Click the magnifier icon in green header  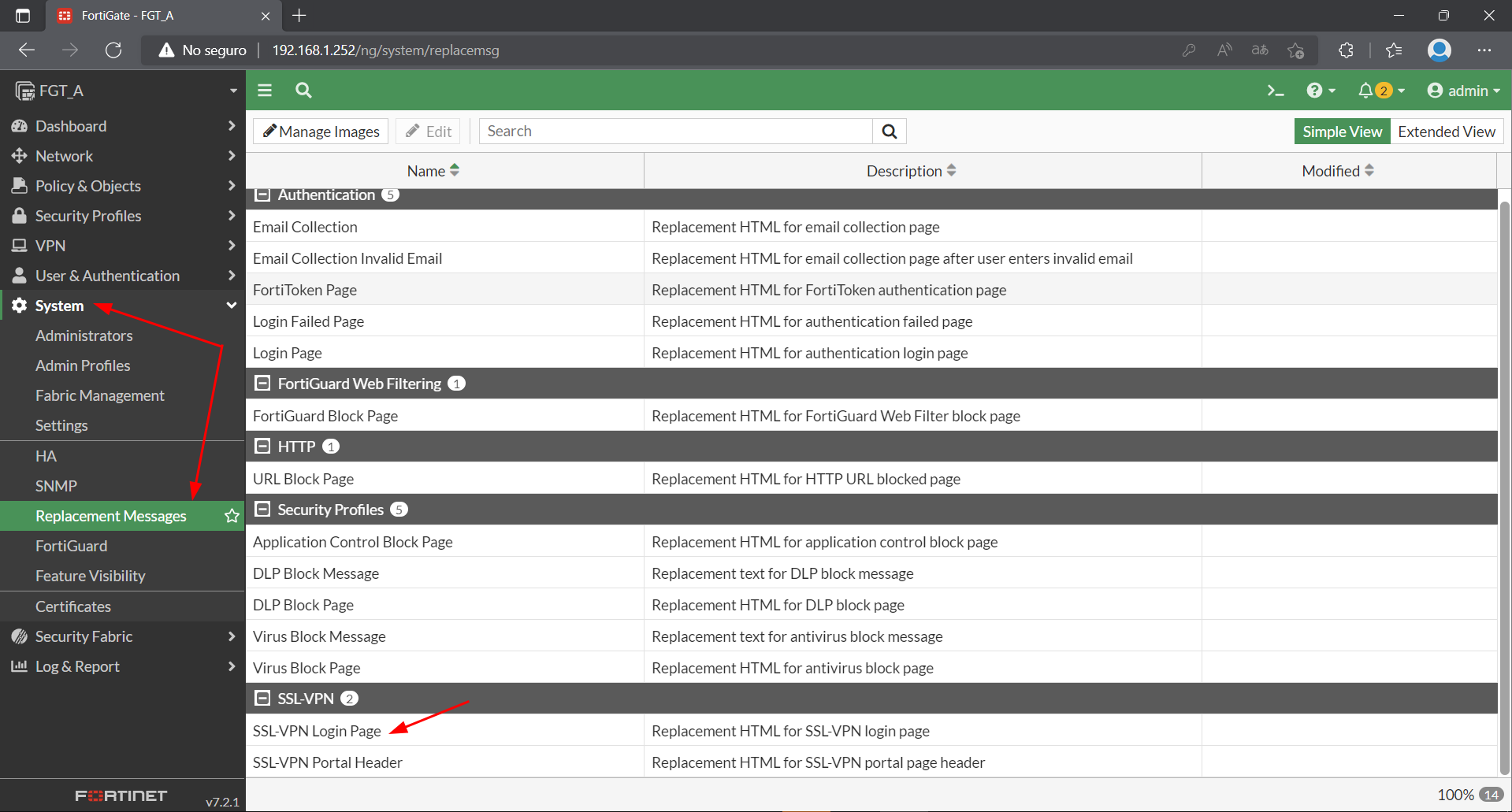[x=303, y=91]
